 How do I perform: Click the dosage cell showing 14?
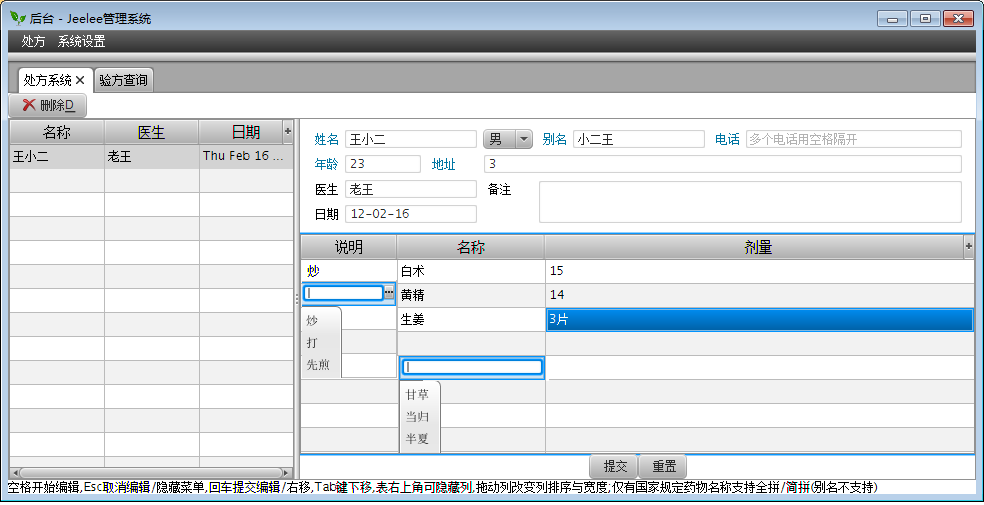[759, 295]
